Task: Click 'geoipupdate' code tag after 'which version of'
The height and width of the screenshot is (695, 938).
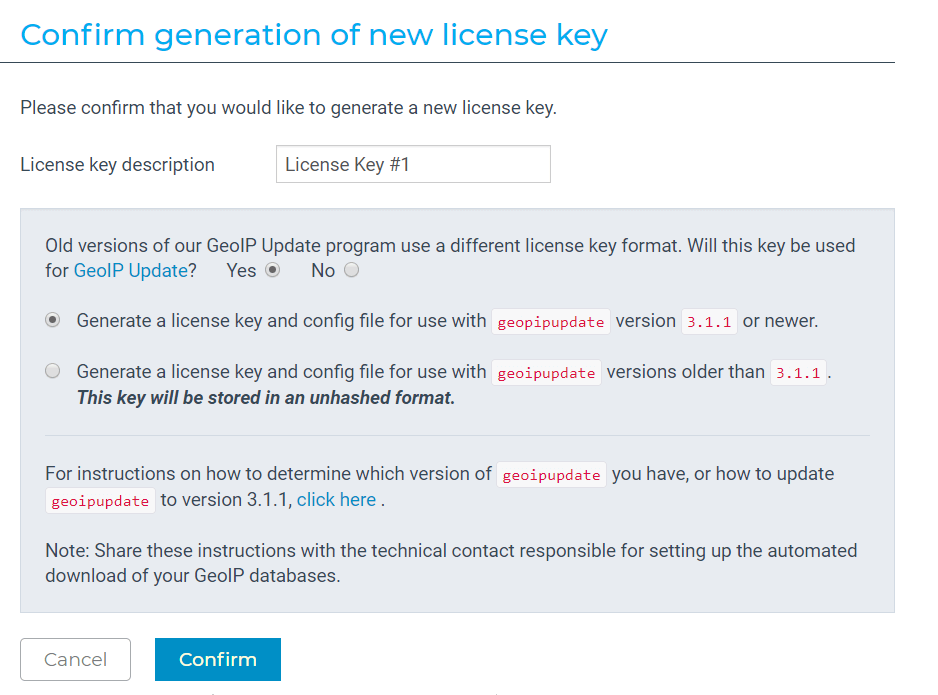Action: (x=551, y=475)
